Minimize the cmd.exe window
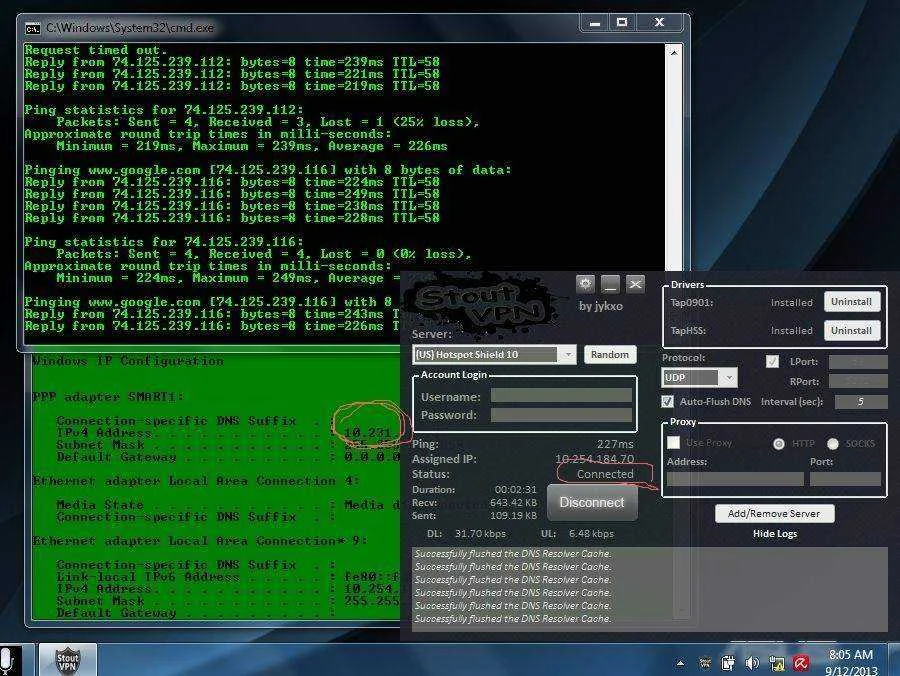The height and width of the screenshot is (676, 900). click(595, 23)
